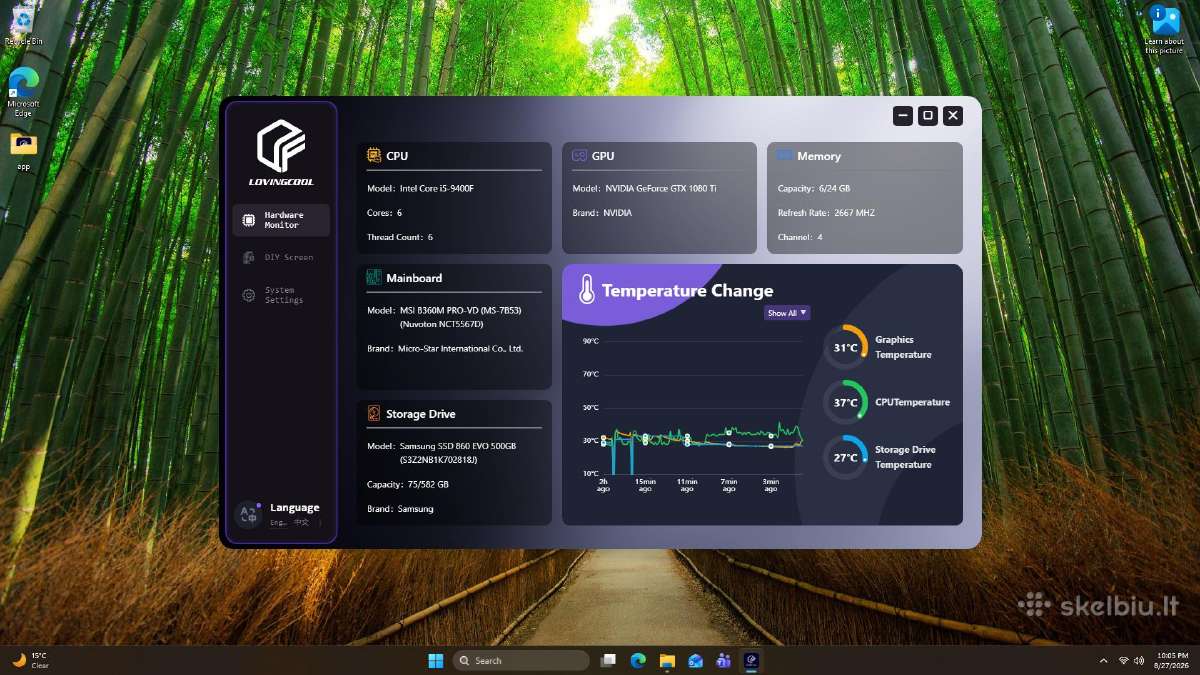Click the 31°C graphics temperature gauge

[x=845, y=347]
